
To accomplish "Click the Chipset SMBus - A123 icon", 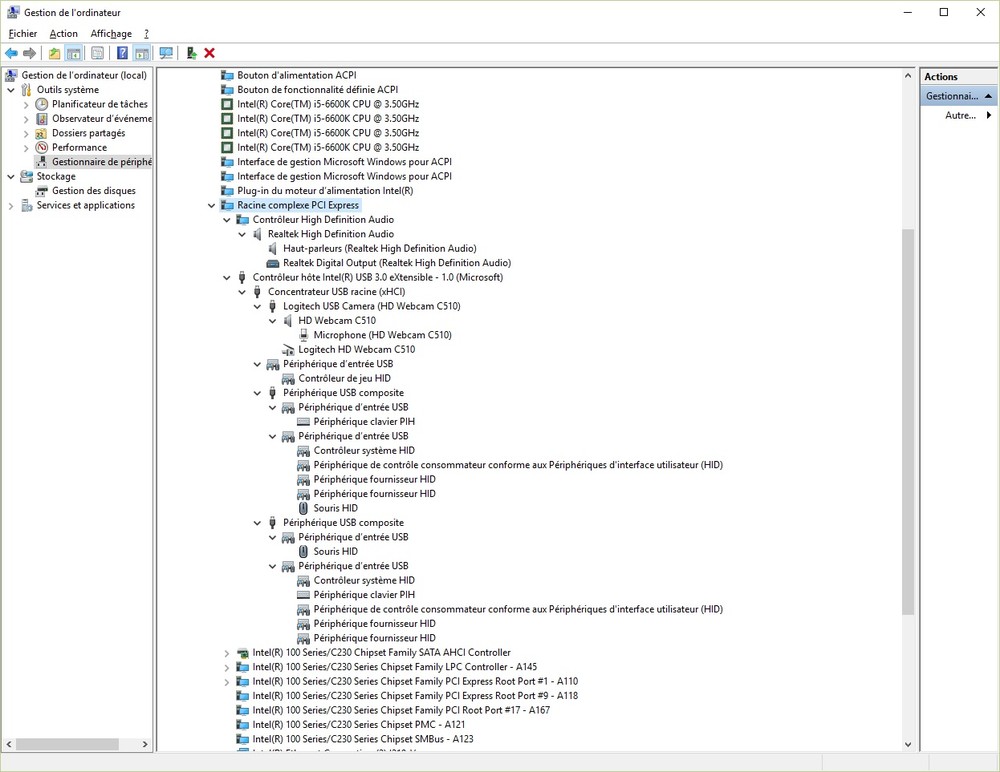I will (x=242, y=739).
